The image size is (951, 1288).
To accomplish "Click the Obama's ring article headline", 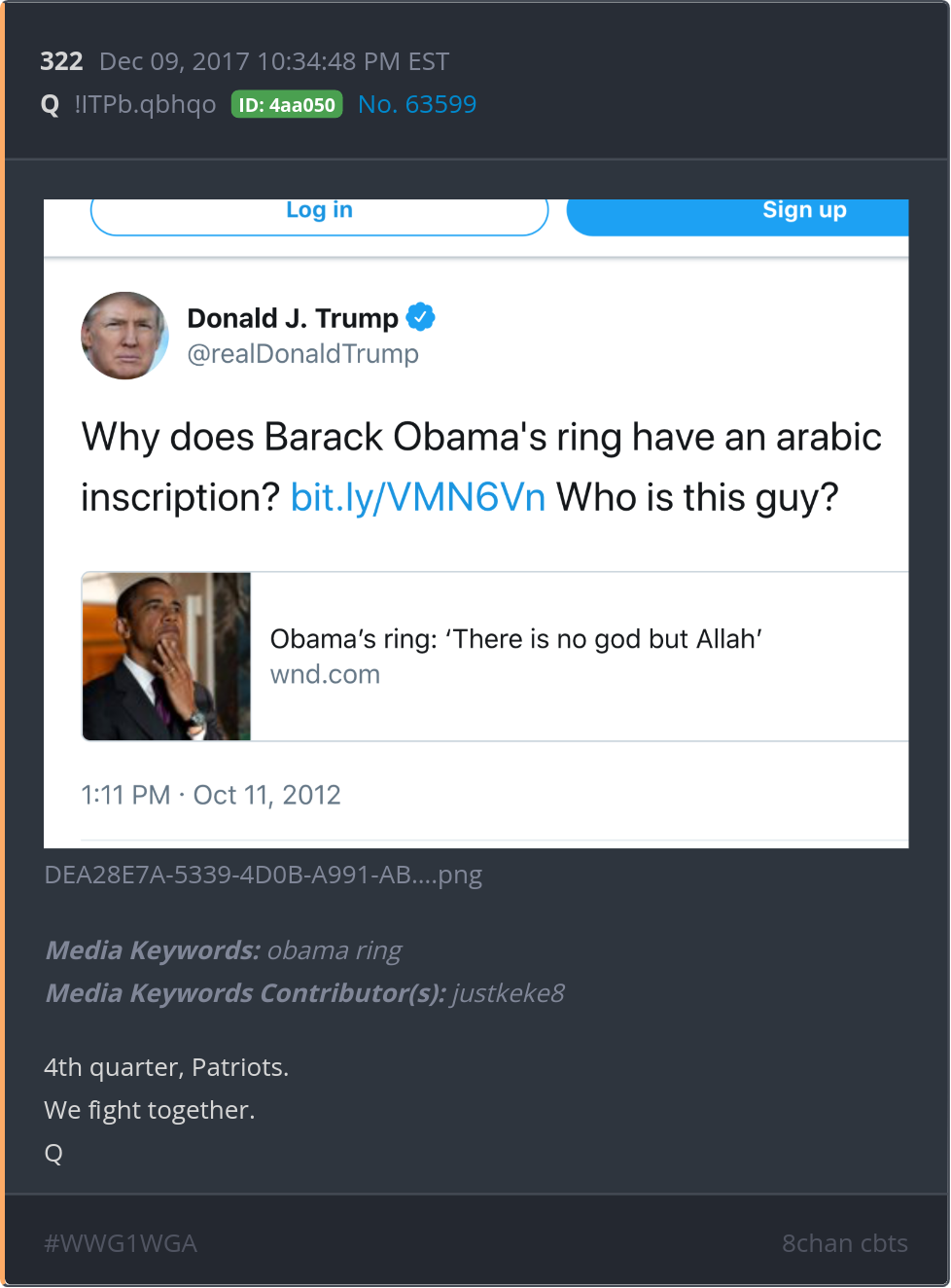I will [515, 639].
